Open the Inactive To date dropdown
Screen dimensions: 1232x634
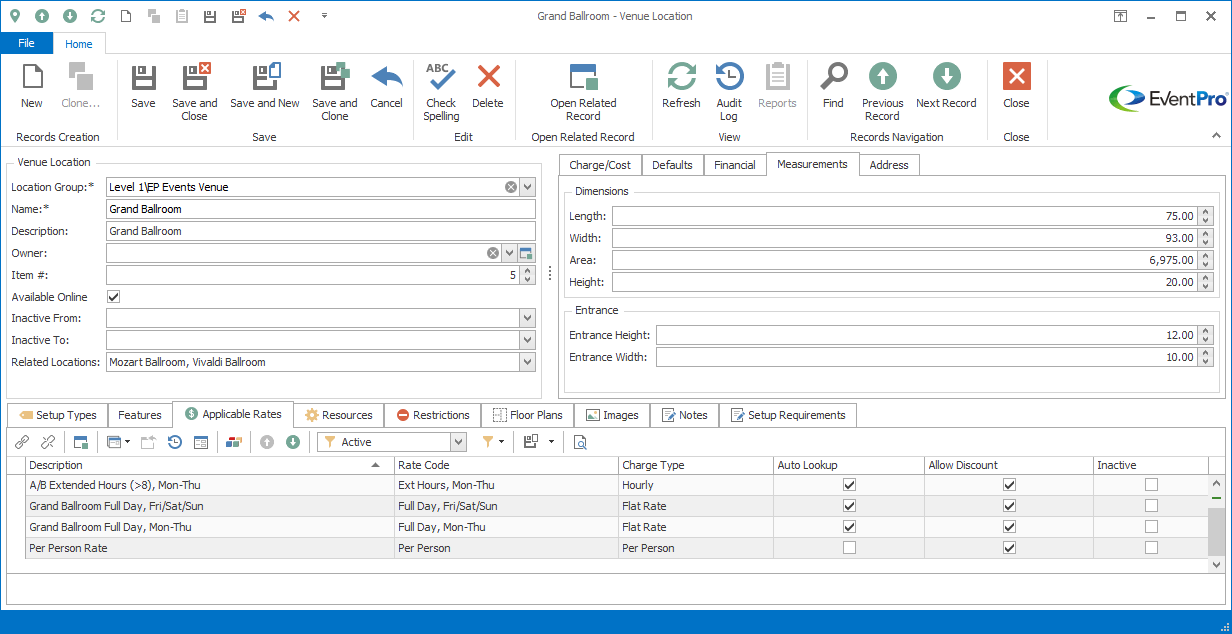point(528,340)
